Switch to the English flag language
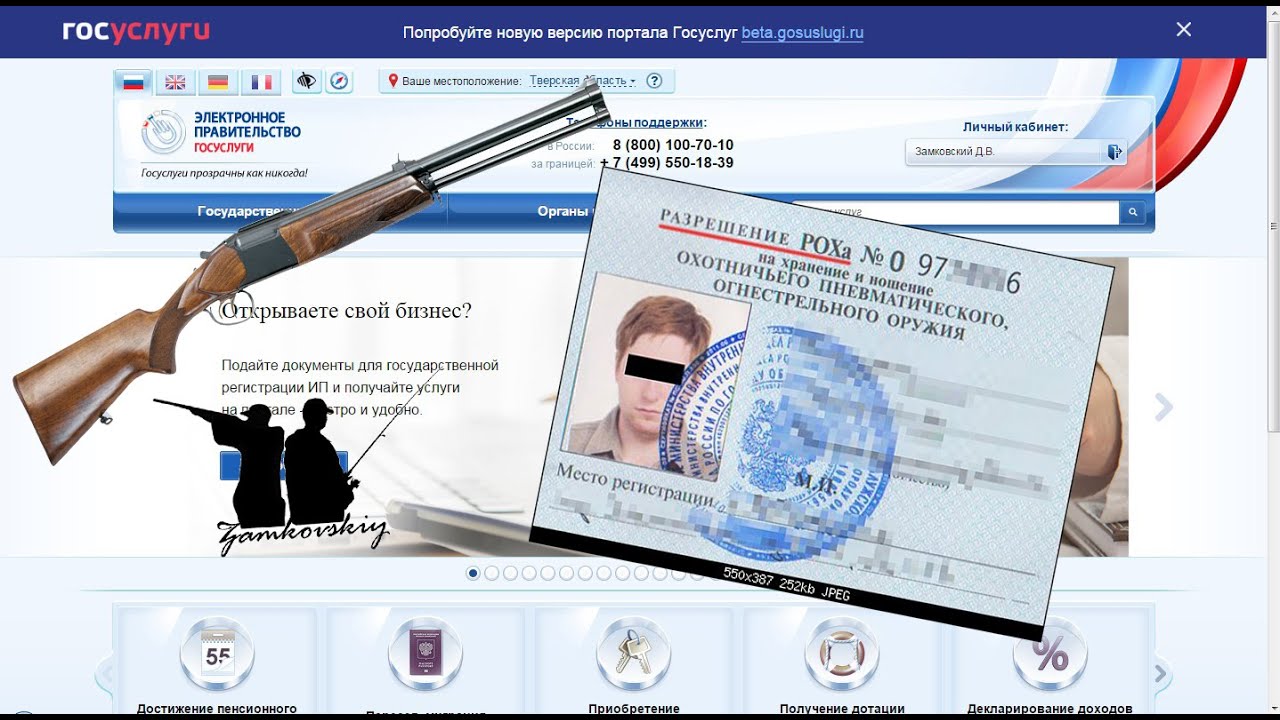The width and height of the screenshot is (1280, 720). [175, 82]
